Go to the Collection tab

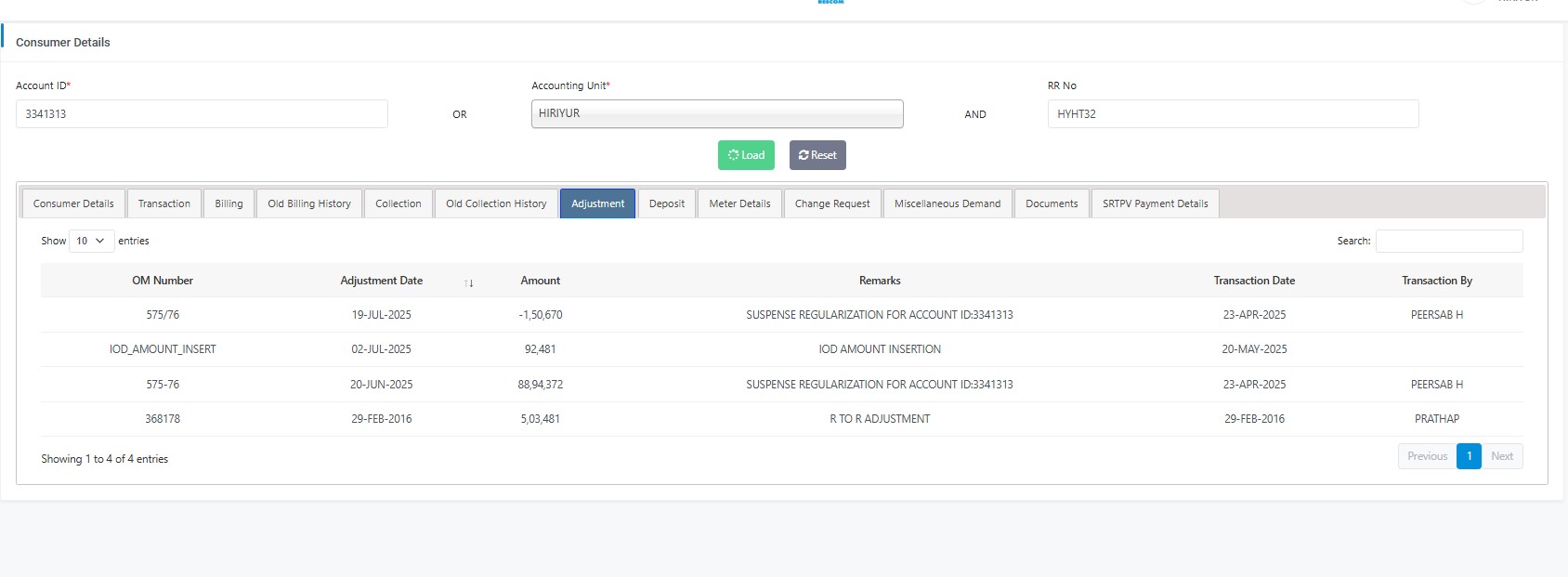point(398,203)
